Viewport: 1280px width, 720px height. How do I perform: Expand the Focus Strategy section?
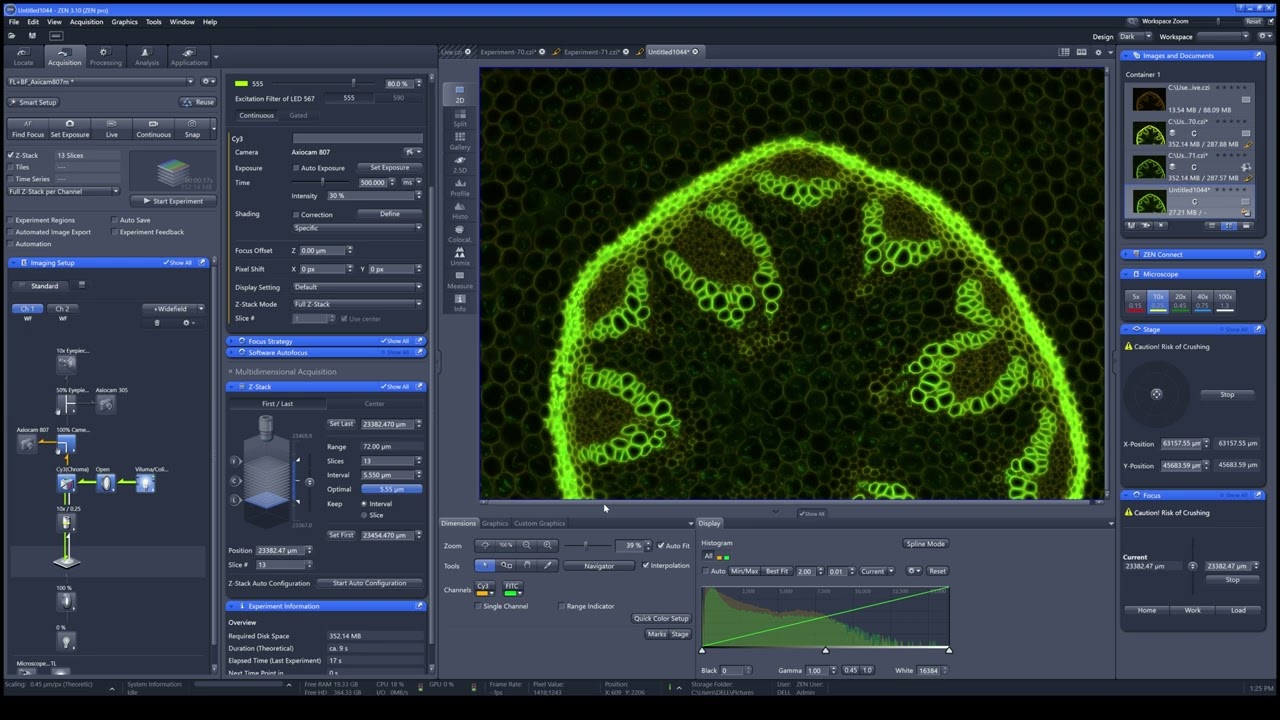[x=232, y=341]
